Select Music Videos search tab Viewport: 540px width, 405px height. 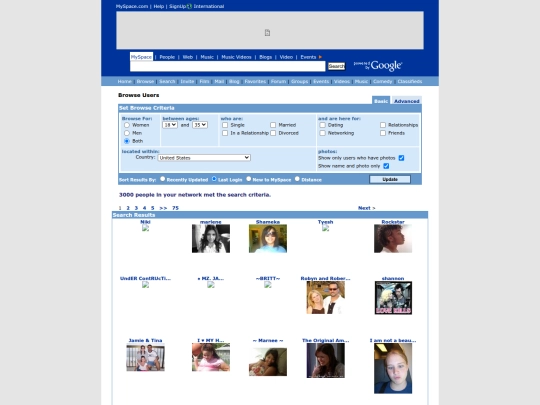tap(236, 57)
